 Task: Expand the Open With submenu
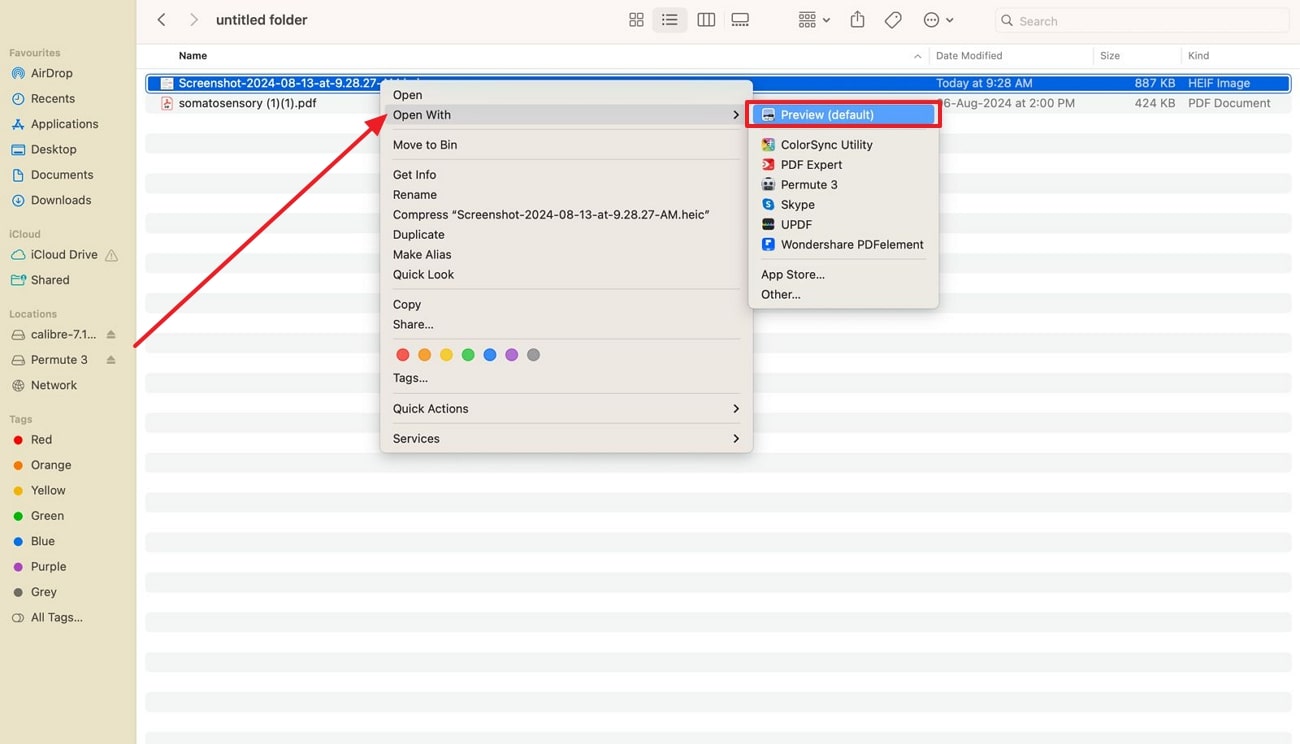pyautogui.click(x=566, y=115)
